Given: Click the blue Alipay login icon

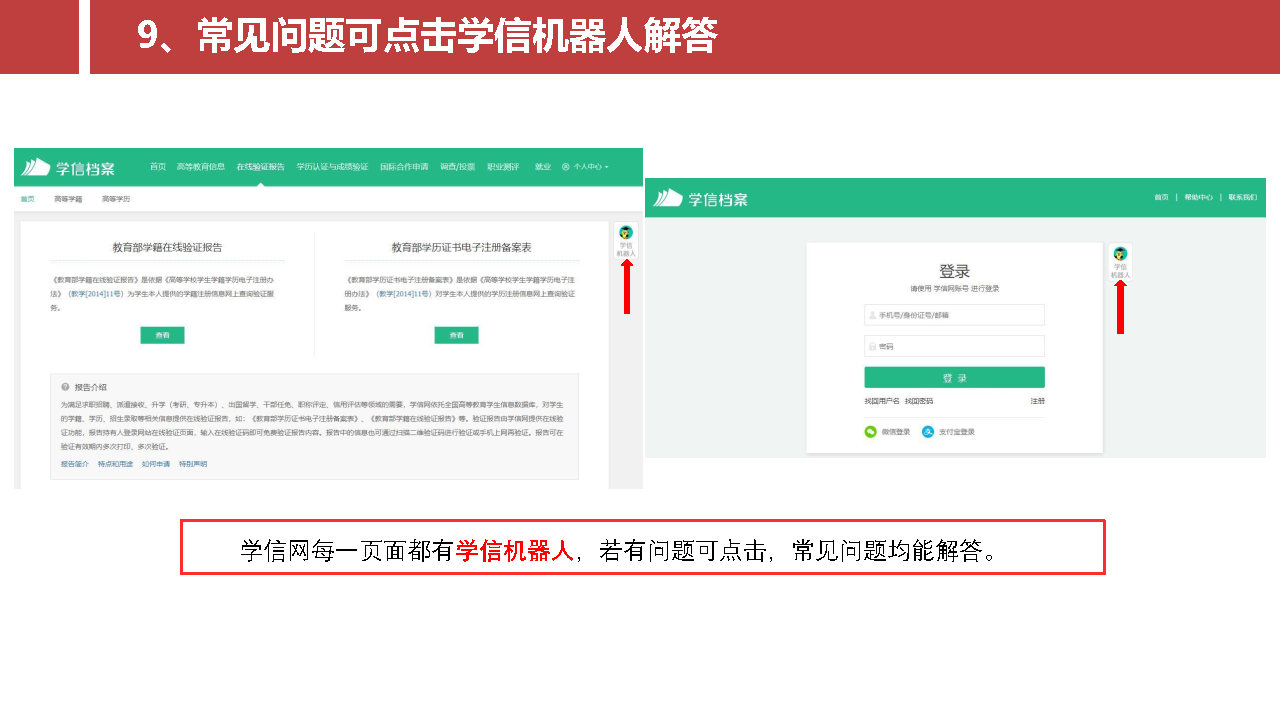Looking at the screenshot, I should click(928, 432).
